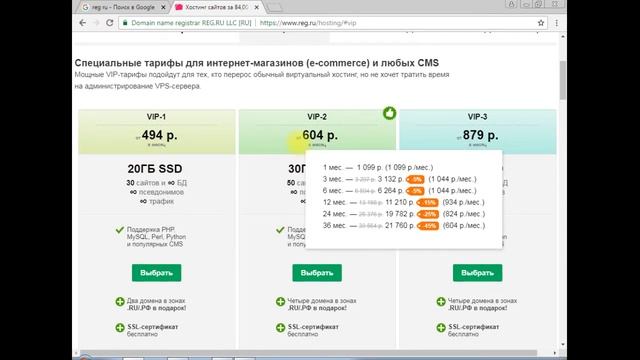Close the 'reg.ru - Поиск в Google' tab
The width and height of the screenshot is (640, 360).
coord(163,7)
